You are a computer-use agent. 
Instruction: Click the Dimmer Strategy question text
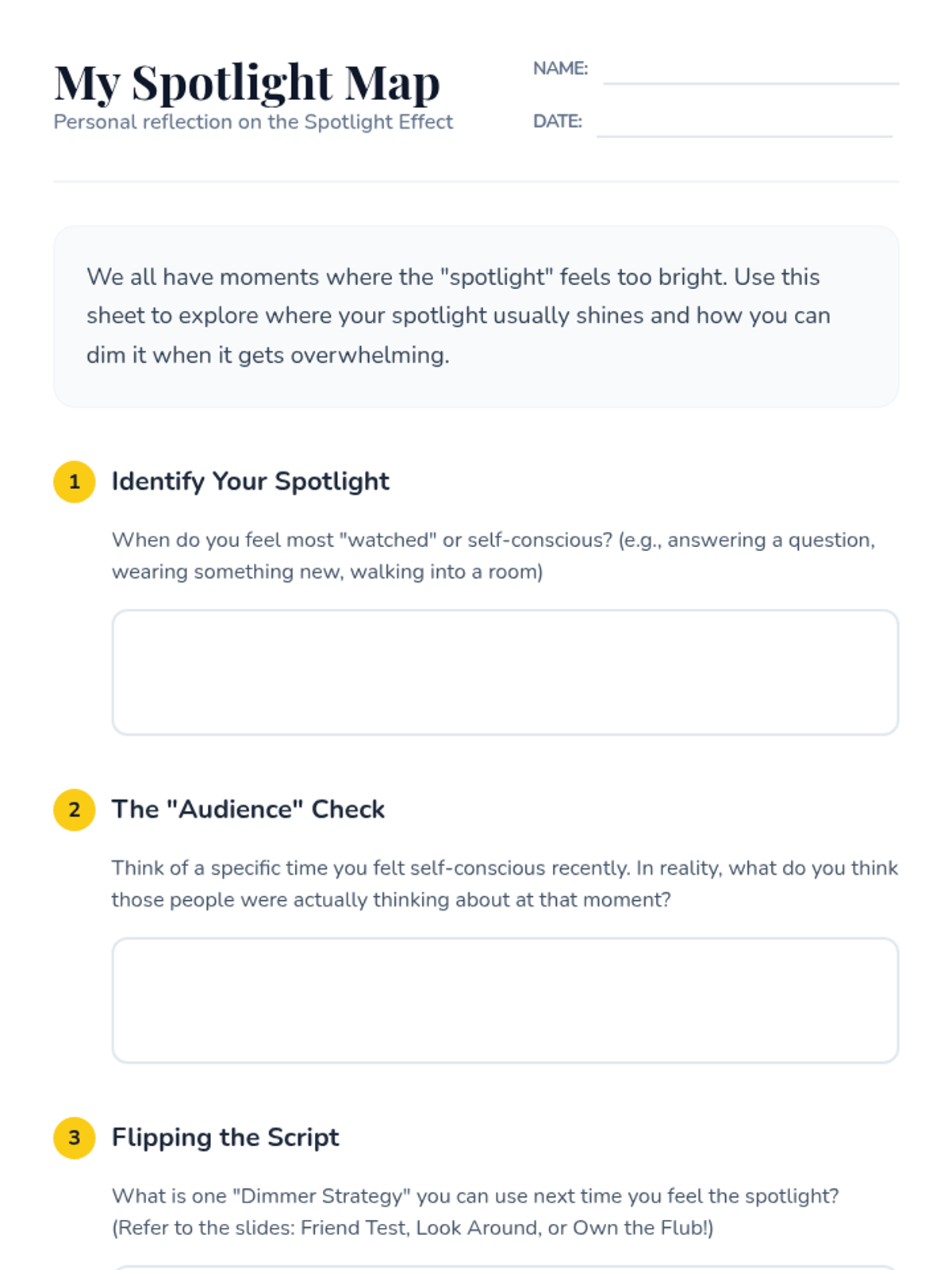tap(475, 1211)
